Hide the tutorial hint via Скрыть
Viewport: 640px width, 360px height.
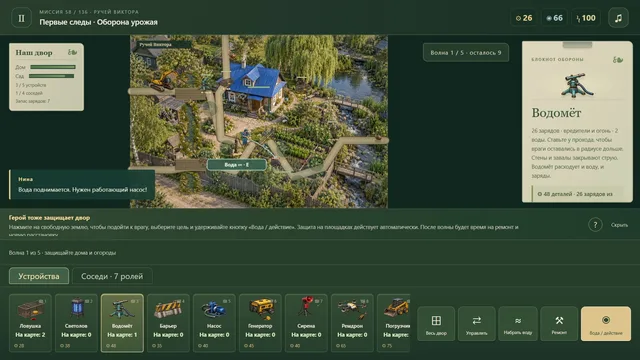coord(619,225)
